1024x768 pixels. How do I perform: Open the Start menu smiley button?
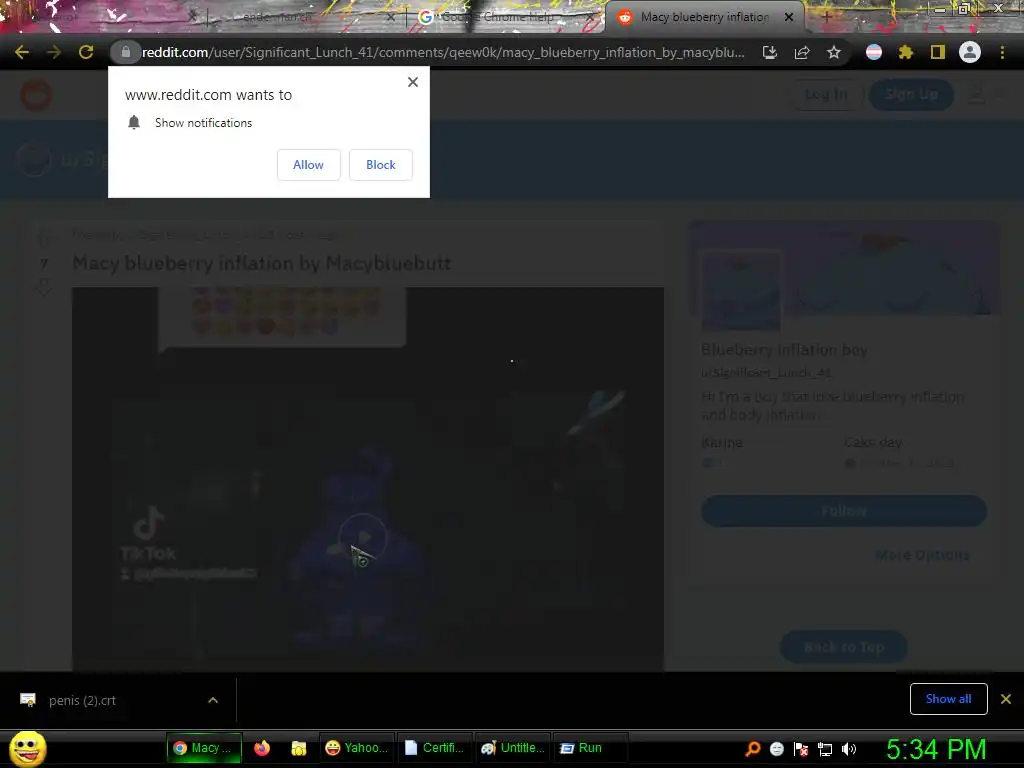coord(28,748)
